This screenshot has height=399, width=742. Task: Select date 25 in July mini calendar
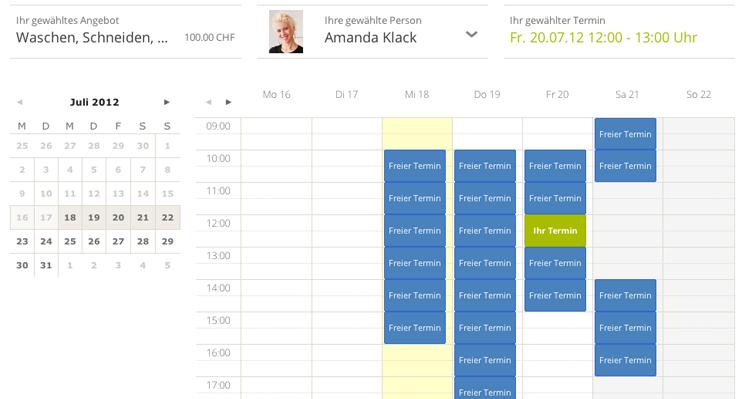(x=70, y=241)
